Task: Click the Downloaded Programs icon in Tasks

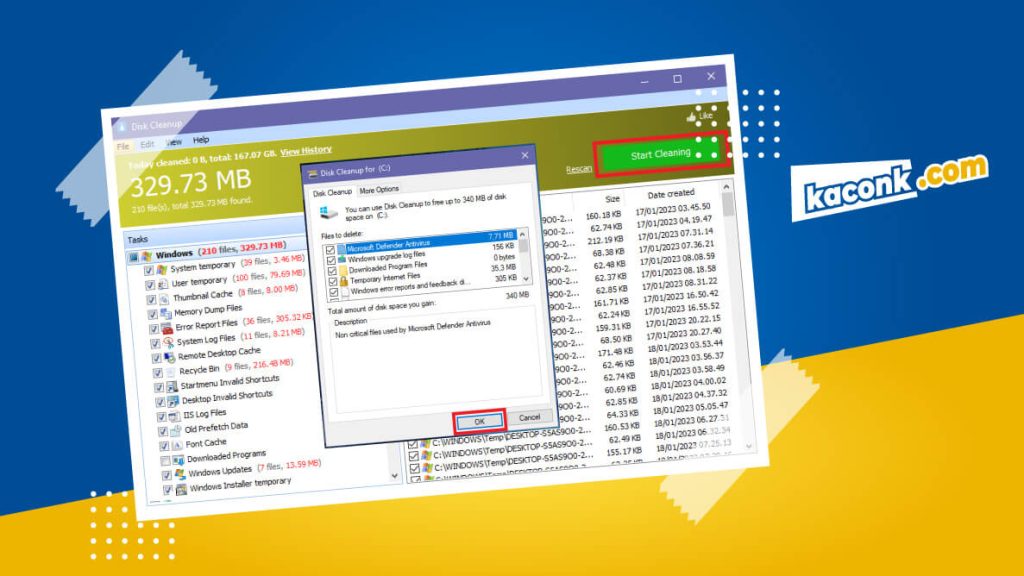Action: [x=178, y=460]
